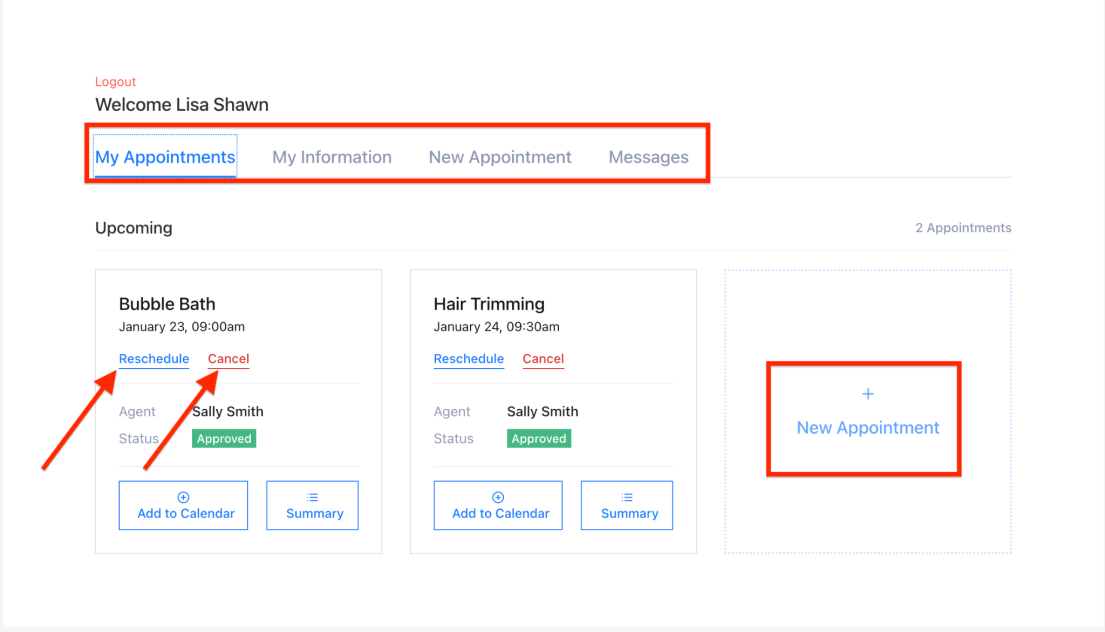The height and width of the screenshot is (632, 1105).
Task: Reschedule the Hair Trimming appointment
Action: point(469,359)
